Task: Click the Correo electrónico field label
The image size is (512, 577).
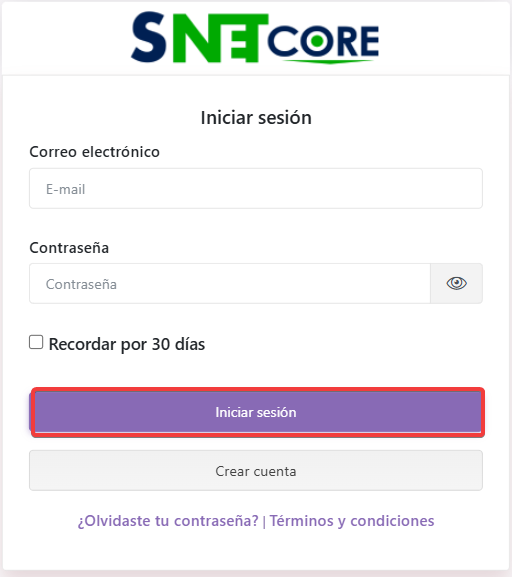Action: (x=94, y=152)
